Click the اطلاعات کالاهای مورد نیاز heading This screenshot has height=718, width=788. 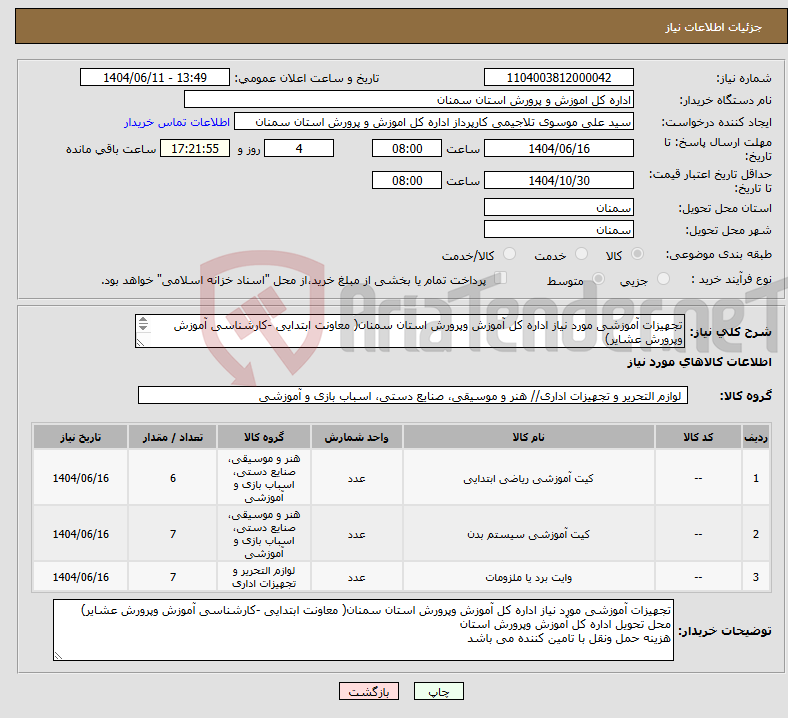699,362
